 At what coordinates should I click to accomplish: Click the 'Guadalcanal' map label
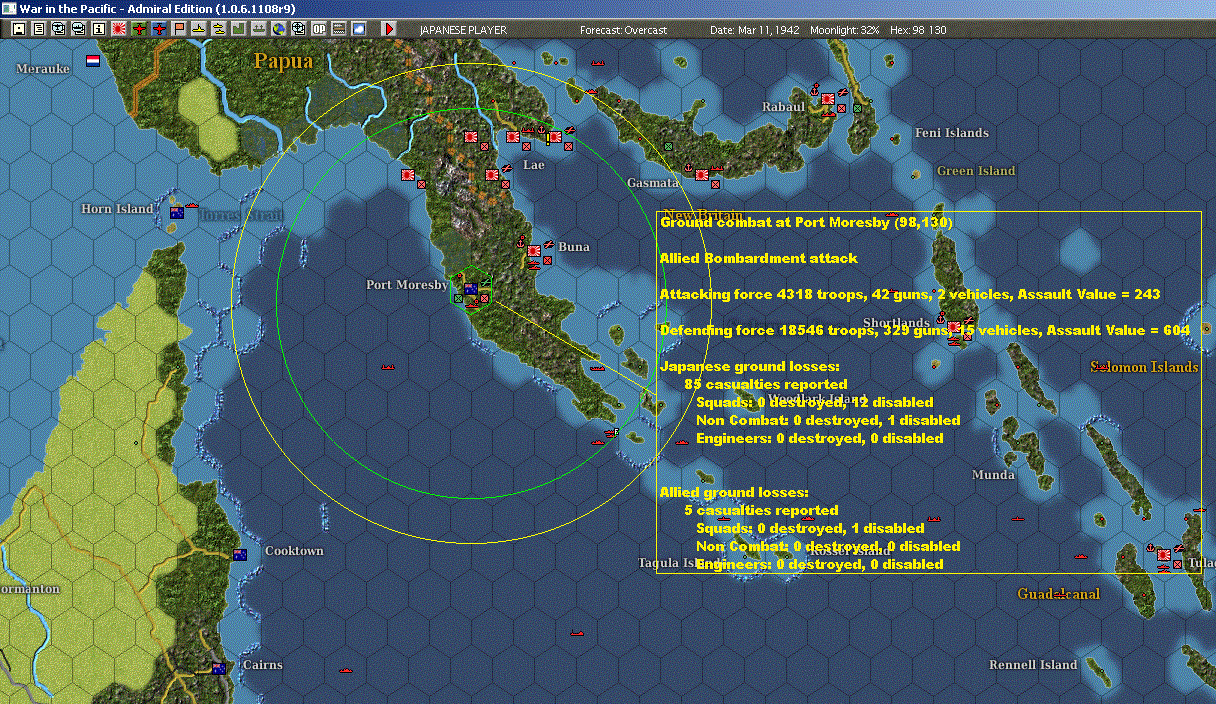point(1059,594)
